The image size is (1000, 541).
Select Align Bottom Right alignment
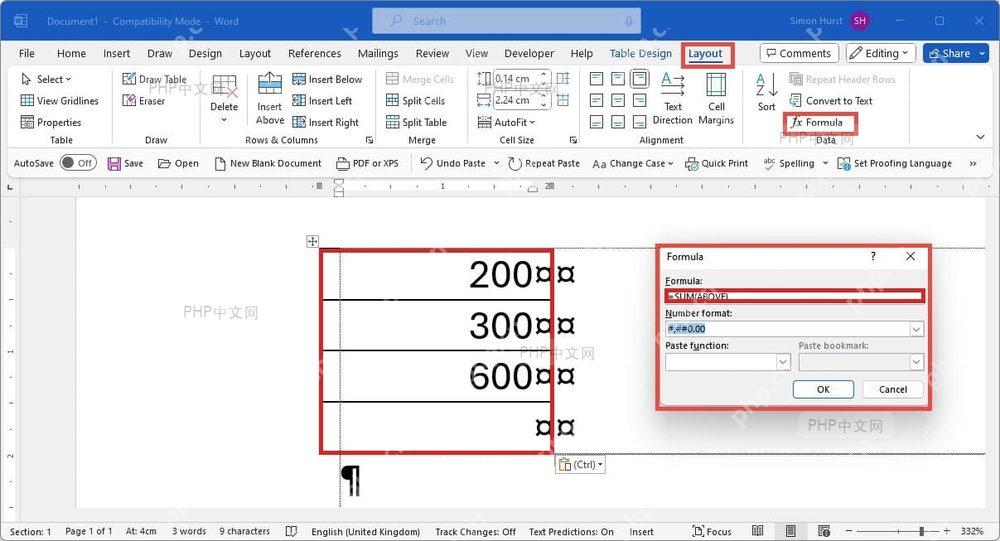point(640,122)
